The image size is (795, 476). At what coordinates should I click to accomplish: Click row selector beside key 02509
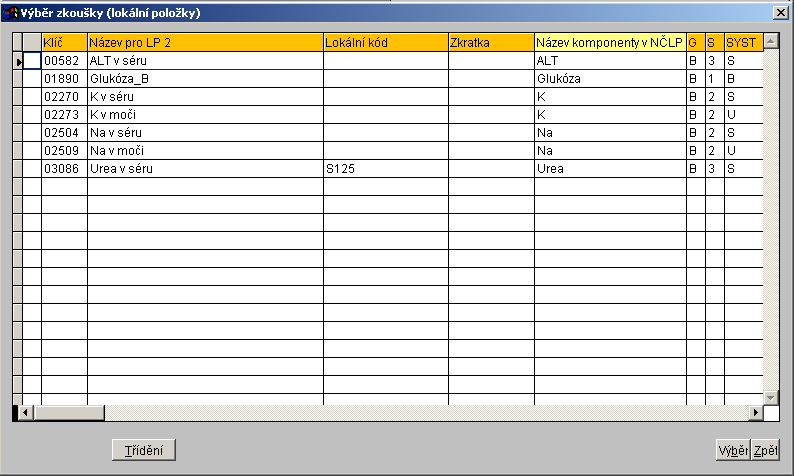17,151
